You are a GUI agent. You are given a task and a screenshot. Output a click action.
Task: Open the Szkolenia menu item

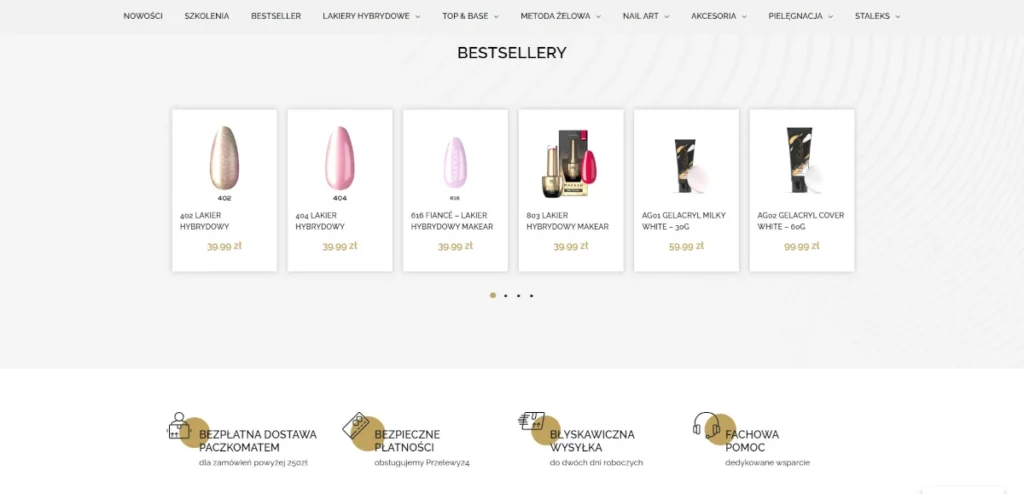point(206,16)
